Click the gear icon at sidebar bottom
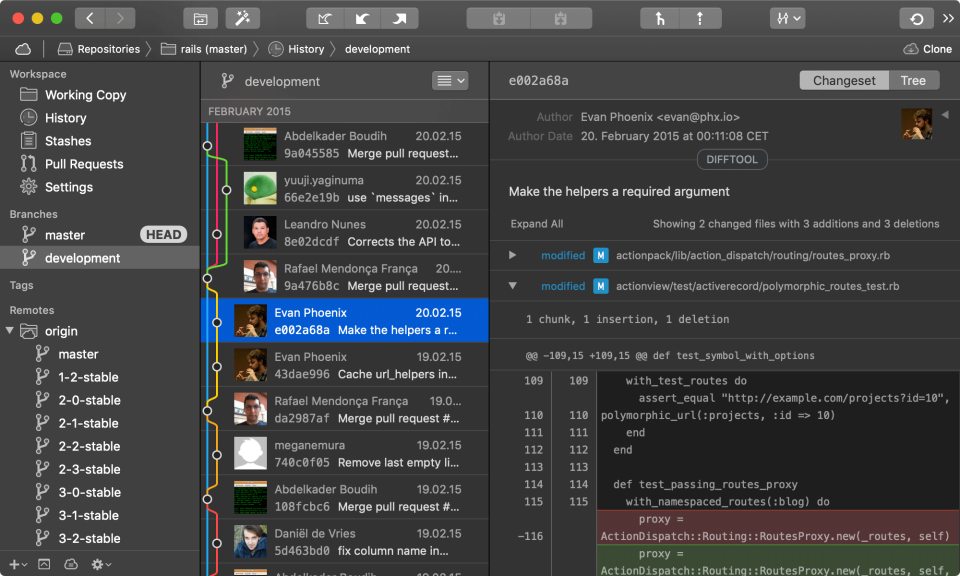The width and height of the screenshot is (960, 576). point(100,564)
